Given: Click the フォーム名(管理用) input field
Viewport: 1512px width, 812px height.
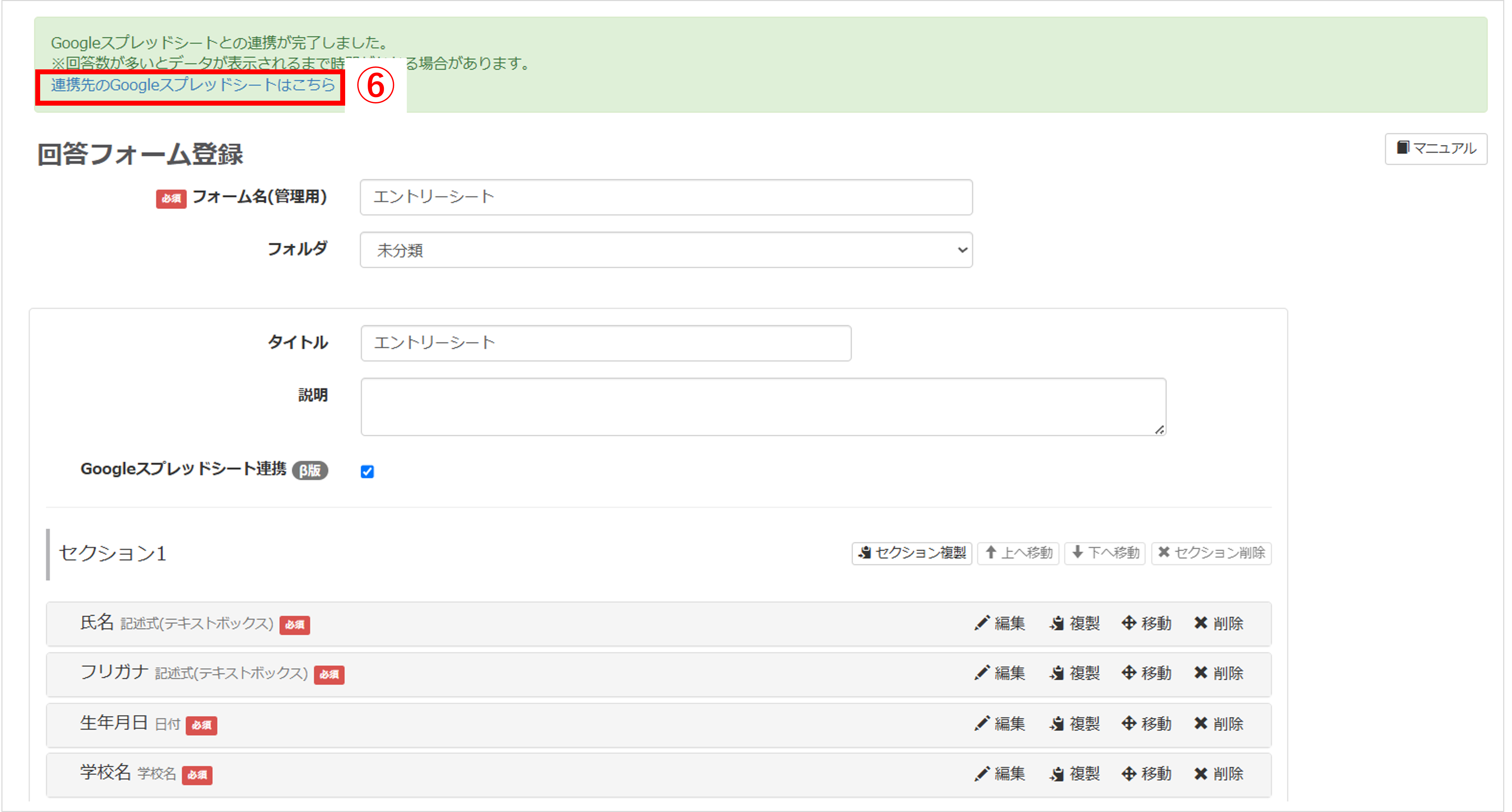Looking at the screenshot, I should coord(666,197).
